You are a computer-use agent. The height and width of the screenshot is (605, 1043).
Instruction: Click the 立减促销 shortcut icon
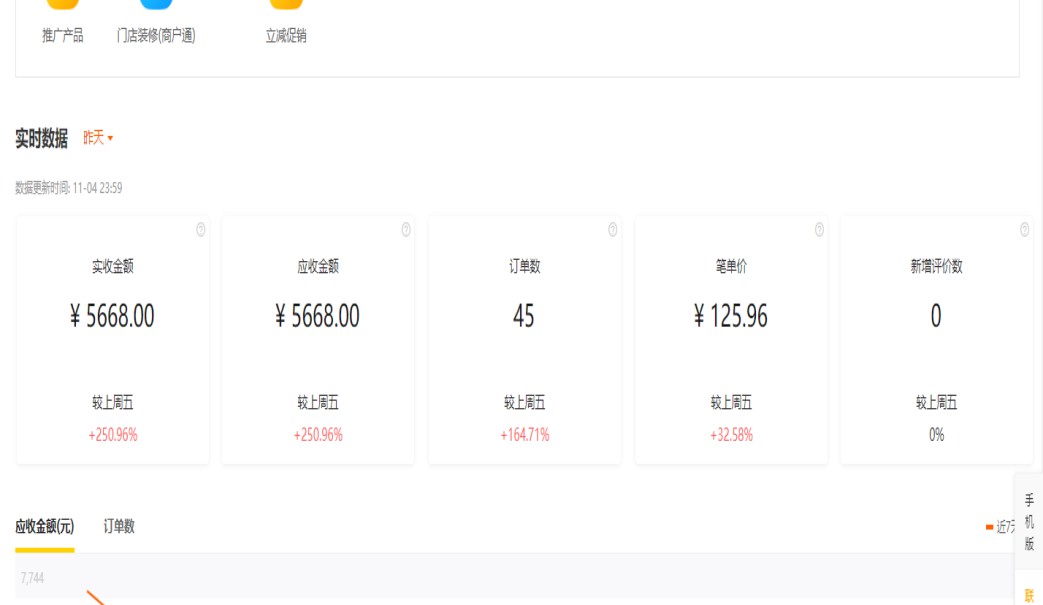pyautogui.click(x=286, y=5)
